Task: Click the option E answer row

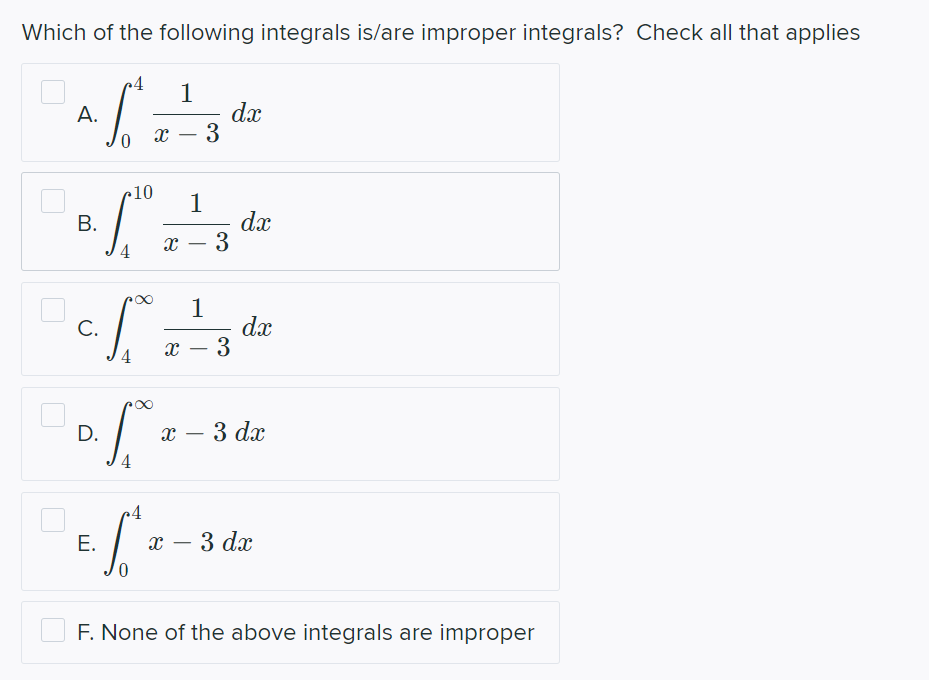Action: (x=290, y=542)
